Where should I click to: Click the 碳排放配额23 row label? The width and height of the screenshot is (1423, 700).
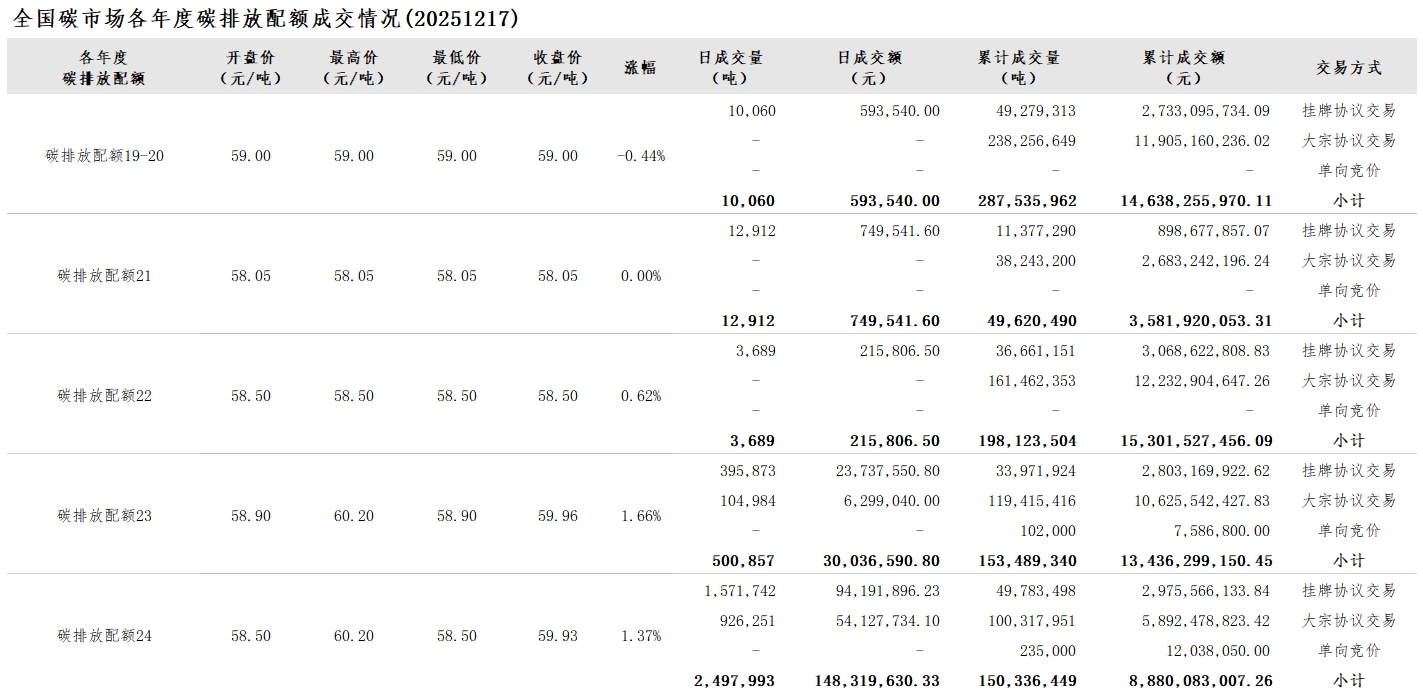(x=104, y=516)
